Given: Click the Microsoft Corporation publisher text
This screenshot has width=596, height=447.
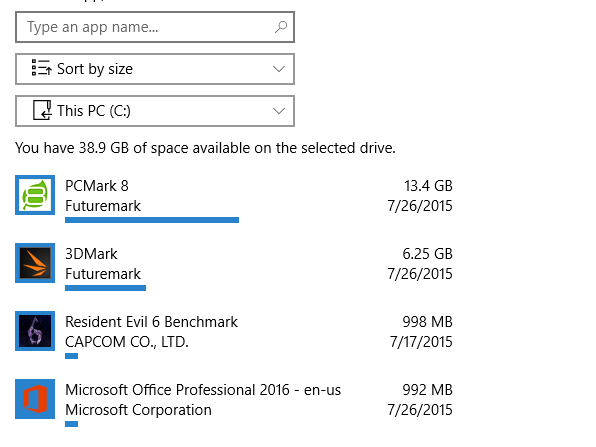Looking at the screenshot, I should tap(138, 410).
